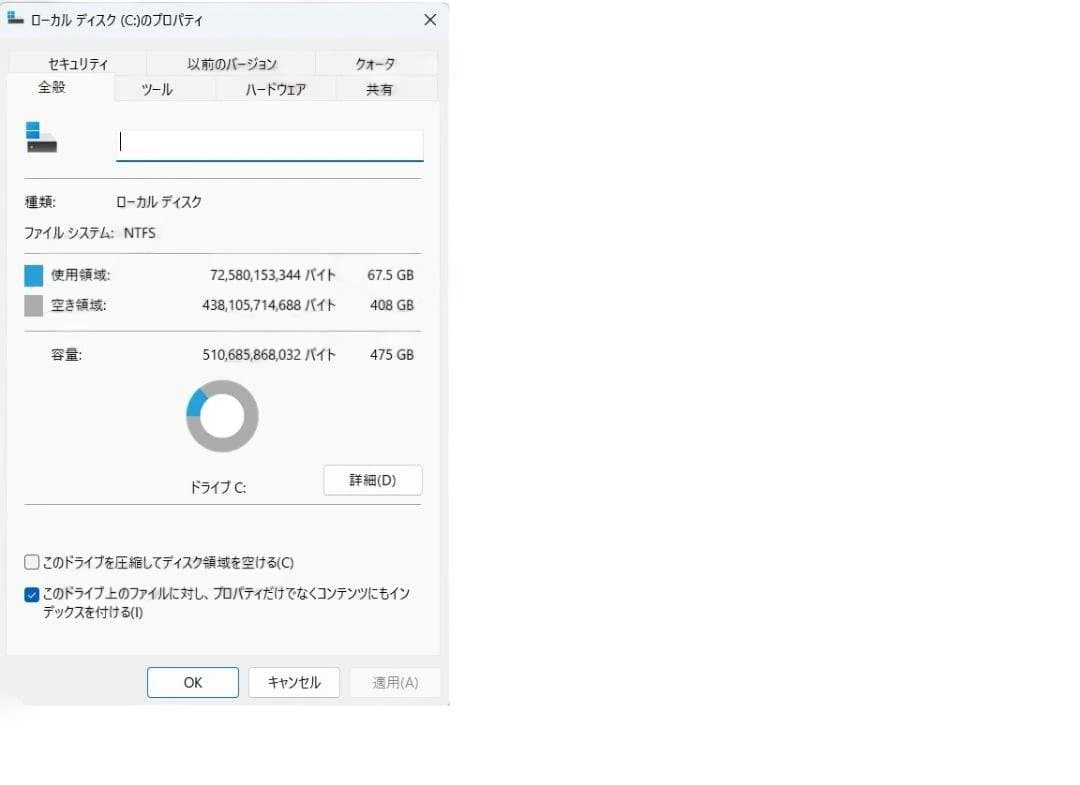Close the properties dialog
Screen dimensions: 1080x785
(x=430, y=19)
